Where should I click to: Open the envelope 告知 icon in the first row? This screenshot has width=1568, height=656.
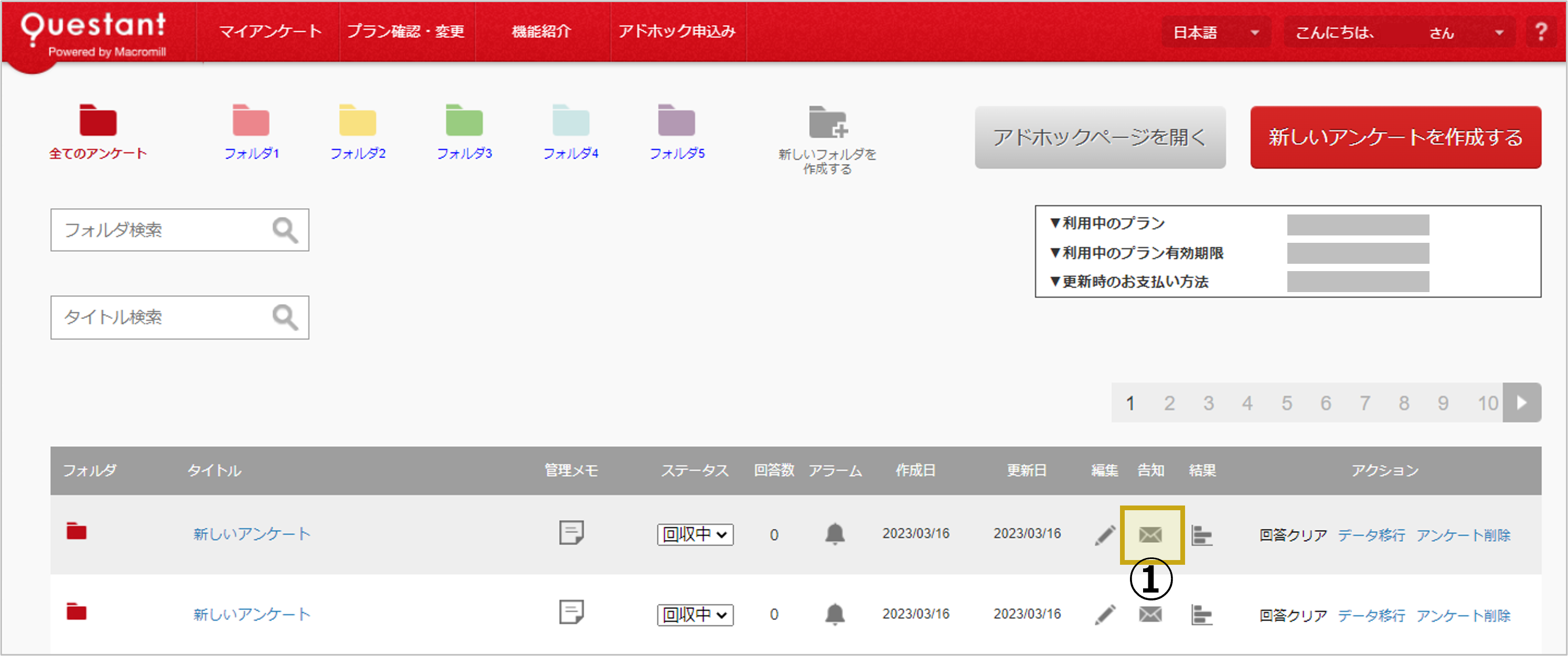point(1150,535)
